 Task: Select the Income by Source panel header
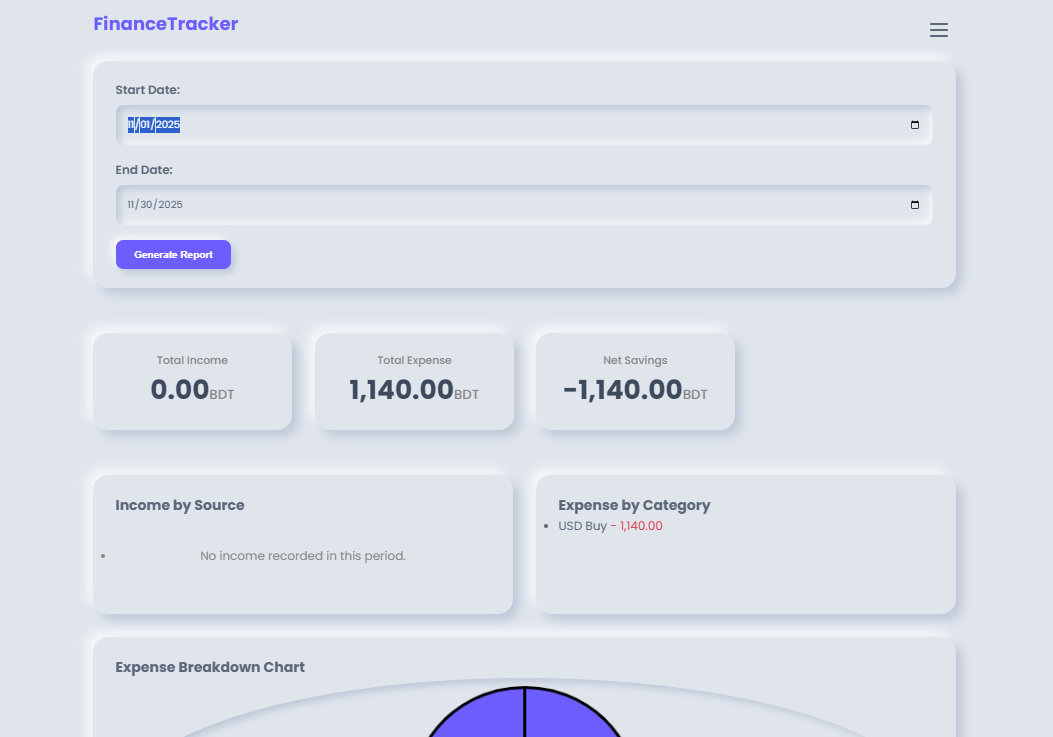180,505
